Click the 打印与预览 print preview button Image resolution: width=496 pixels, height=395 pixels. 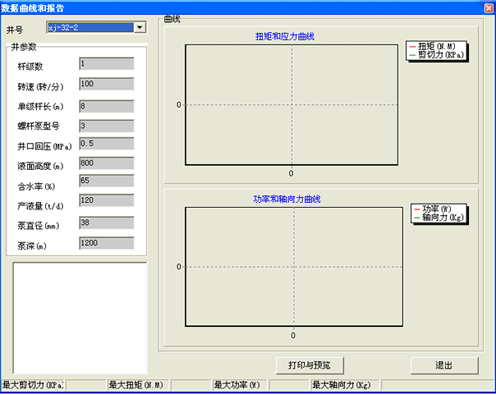(309, 365)
